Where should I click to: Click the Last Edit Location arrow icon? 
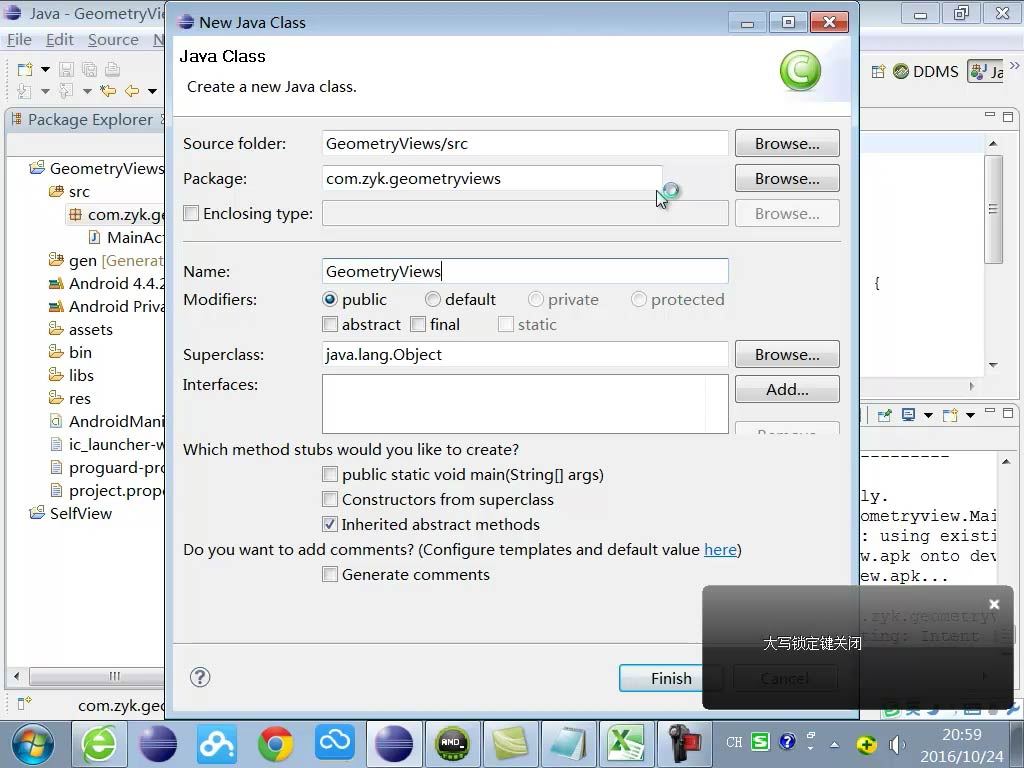coord(108,91)
